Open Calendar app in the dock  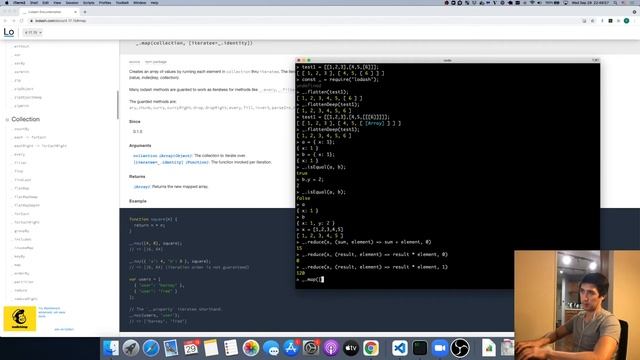[191, 348]
